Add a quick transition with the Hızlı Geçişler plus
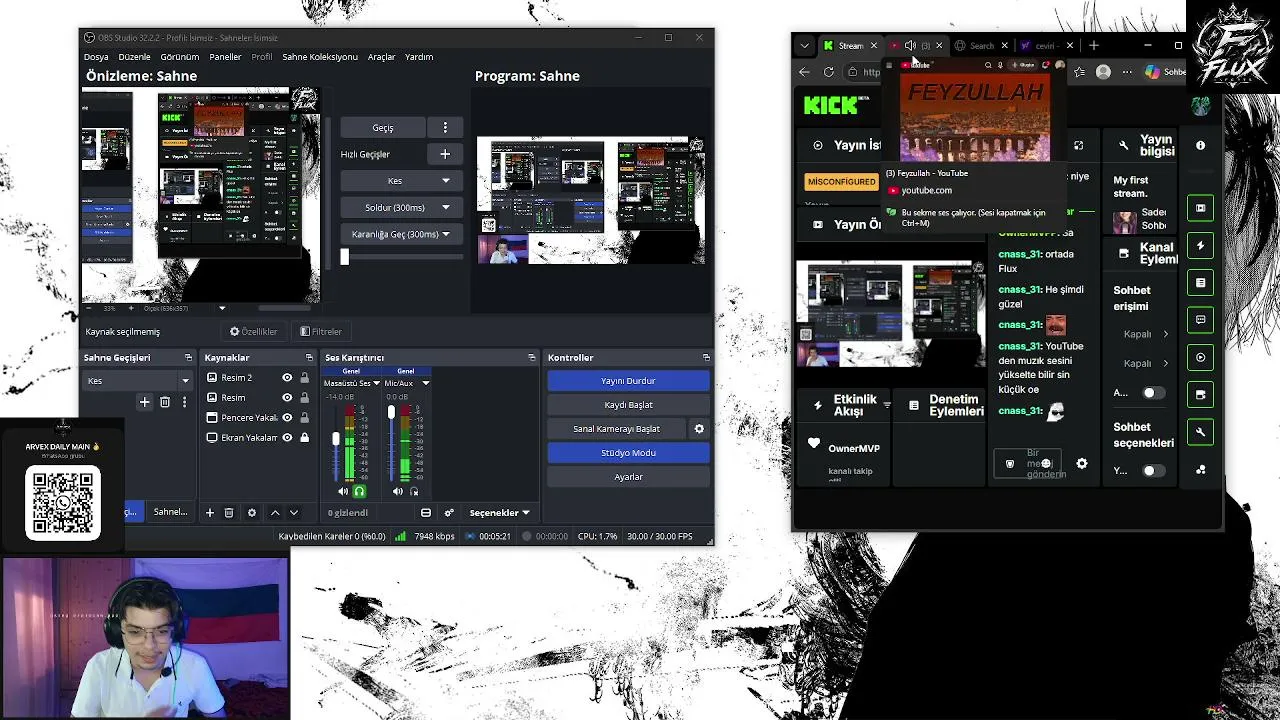This screenshot has width=1280, height=720. [x=445, y=154]
